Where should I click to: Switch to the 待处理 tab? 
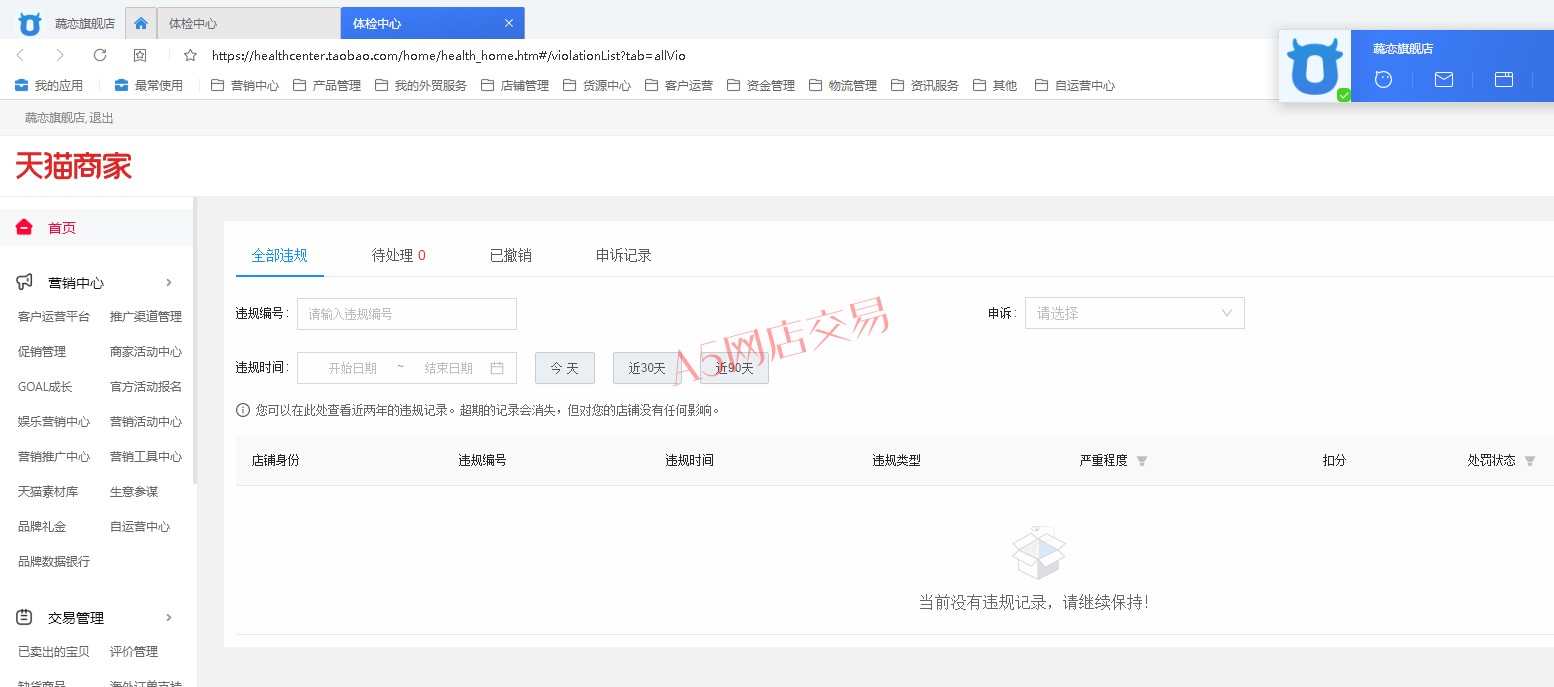pyautogui.click(x=399, y=255)
